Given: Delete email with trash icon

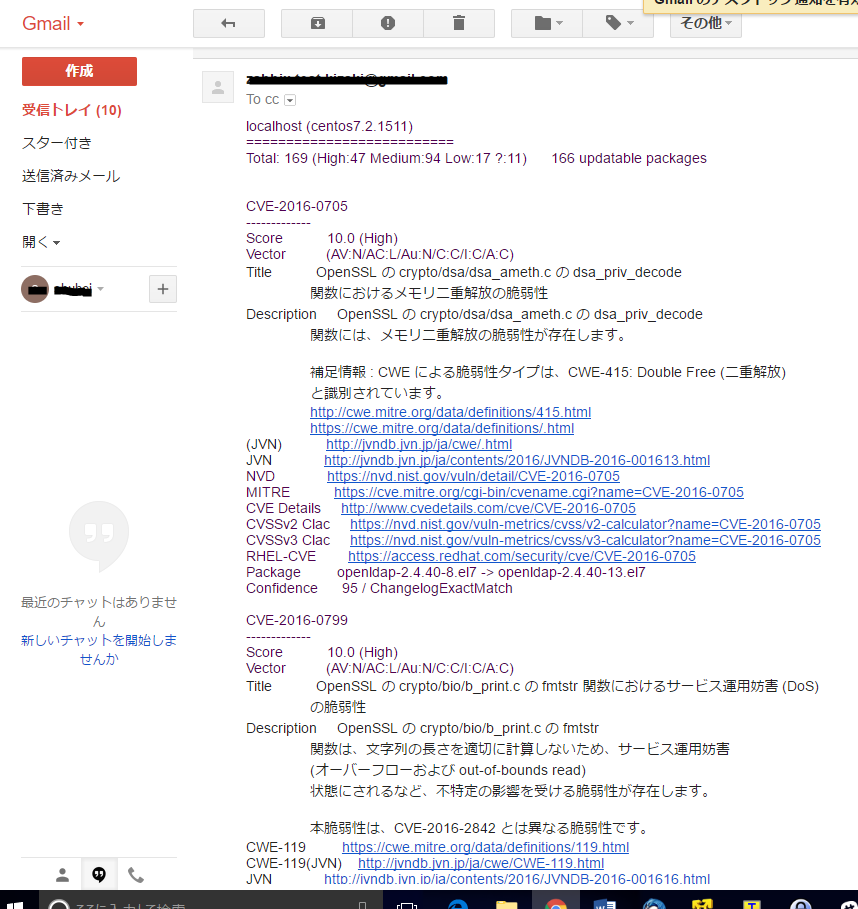Looking at the screenshot, I should click(459, 23).
